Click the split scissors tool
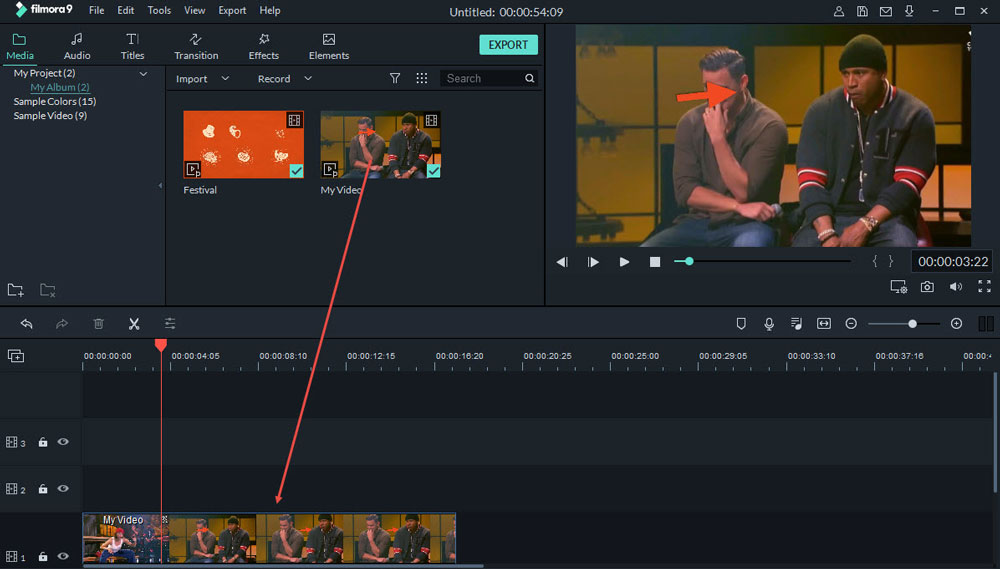This screenshot has height=569, width=1000. tap(134, 324)
